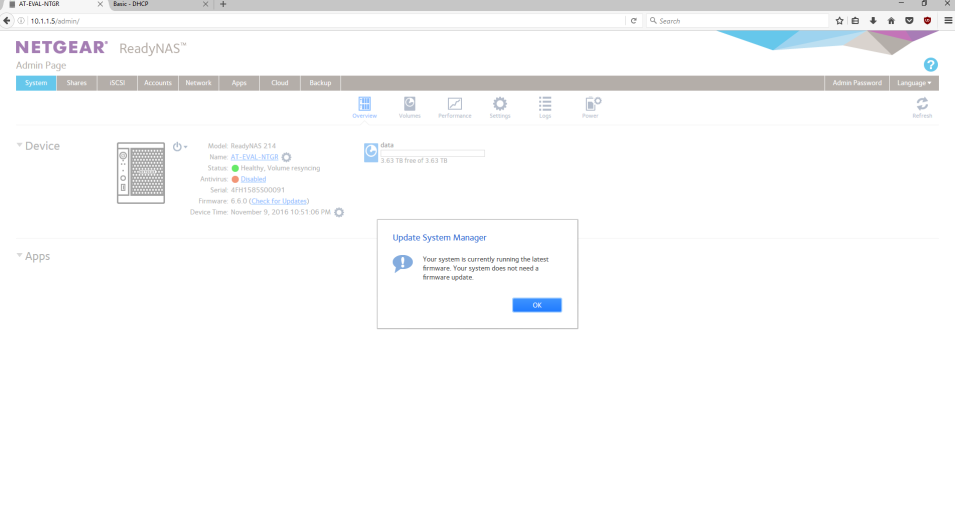The width and height of the screenshot is (955, 513).
Task: Click the ReadyNAS device image
Action: click(x=141, y=173)
